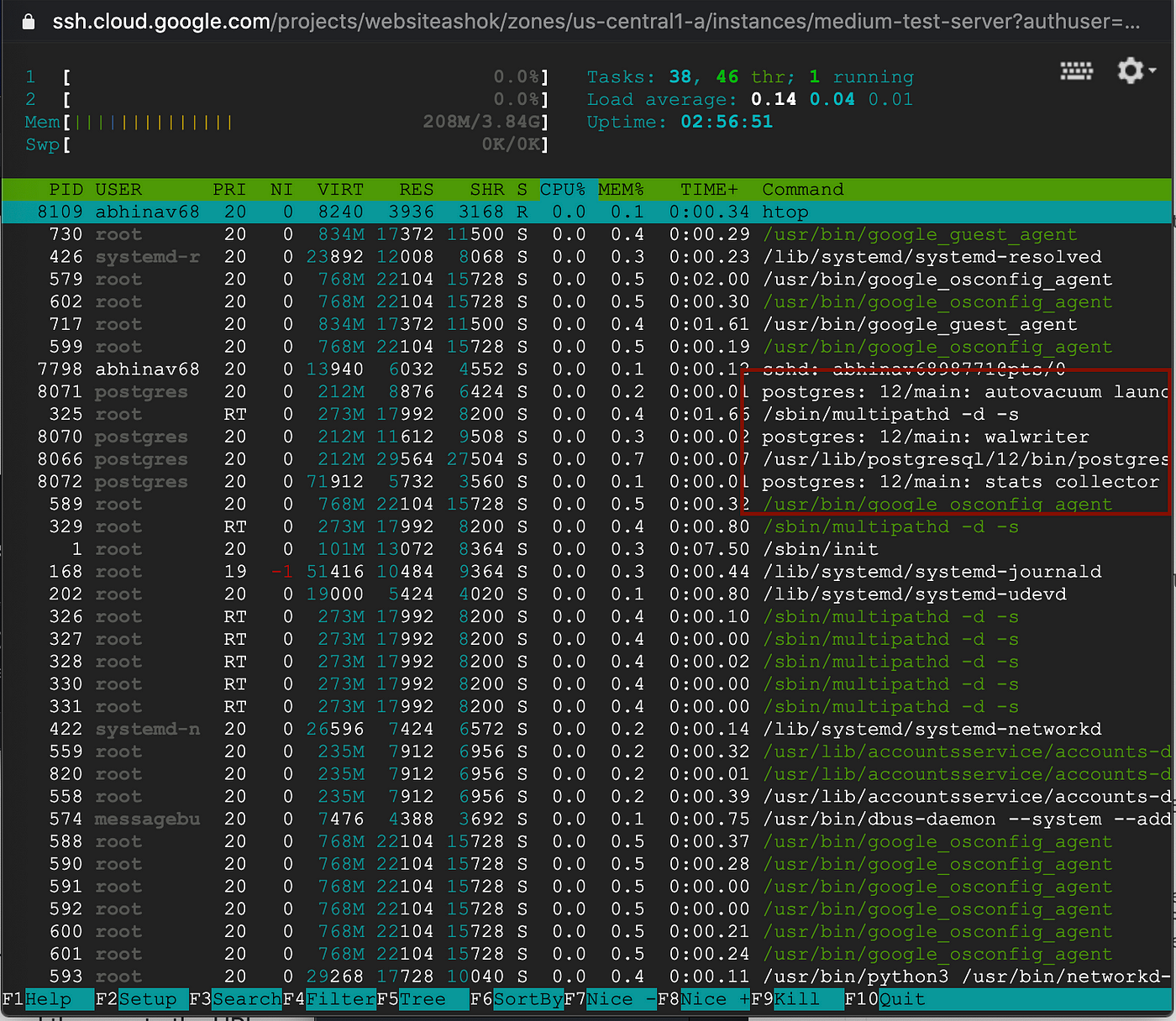
Task: Select the postgres autovacuum launcher row
Action: (x=586, y=392)
